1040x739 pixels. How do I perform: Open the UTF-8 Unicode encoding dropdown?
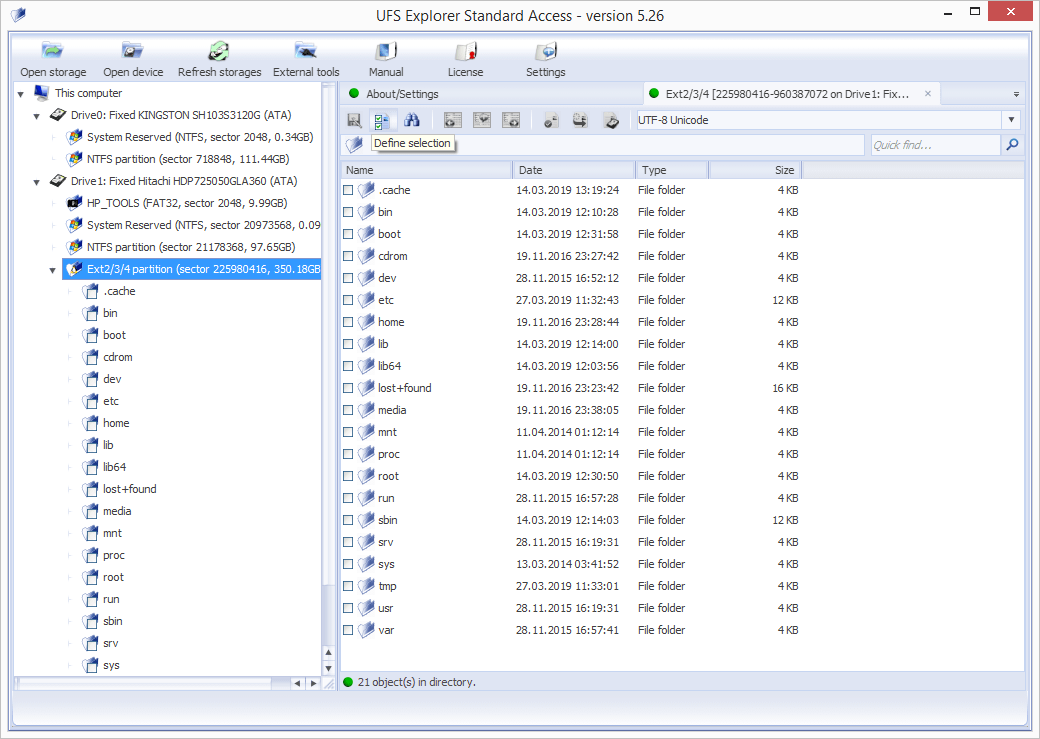1011,120
